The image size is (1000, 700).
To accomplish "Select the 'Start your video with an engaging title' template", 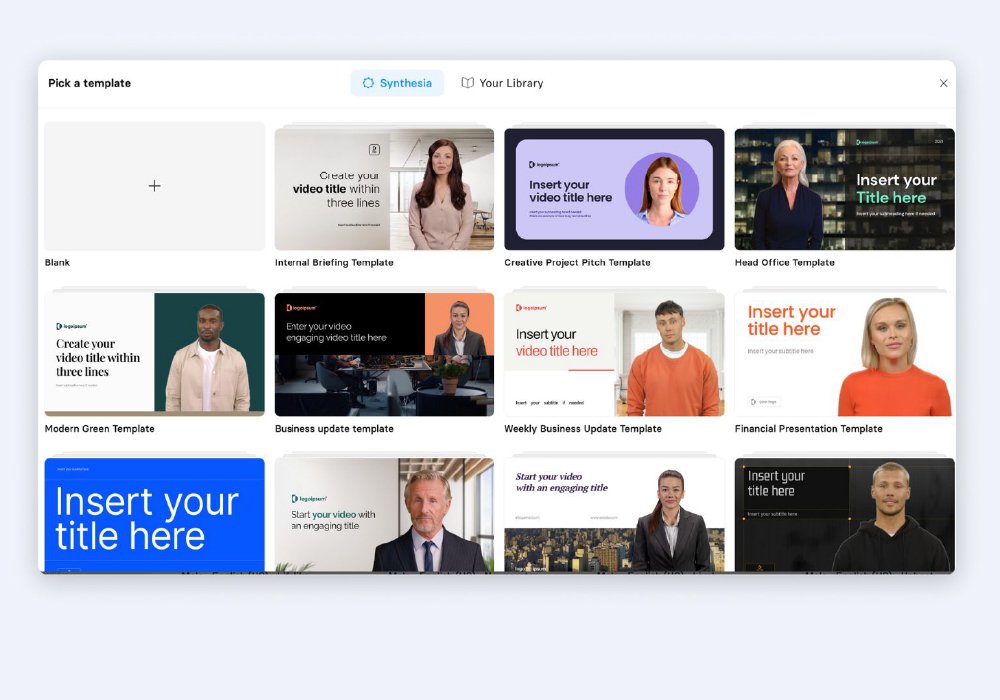I will [384, 515].
